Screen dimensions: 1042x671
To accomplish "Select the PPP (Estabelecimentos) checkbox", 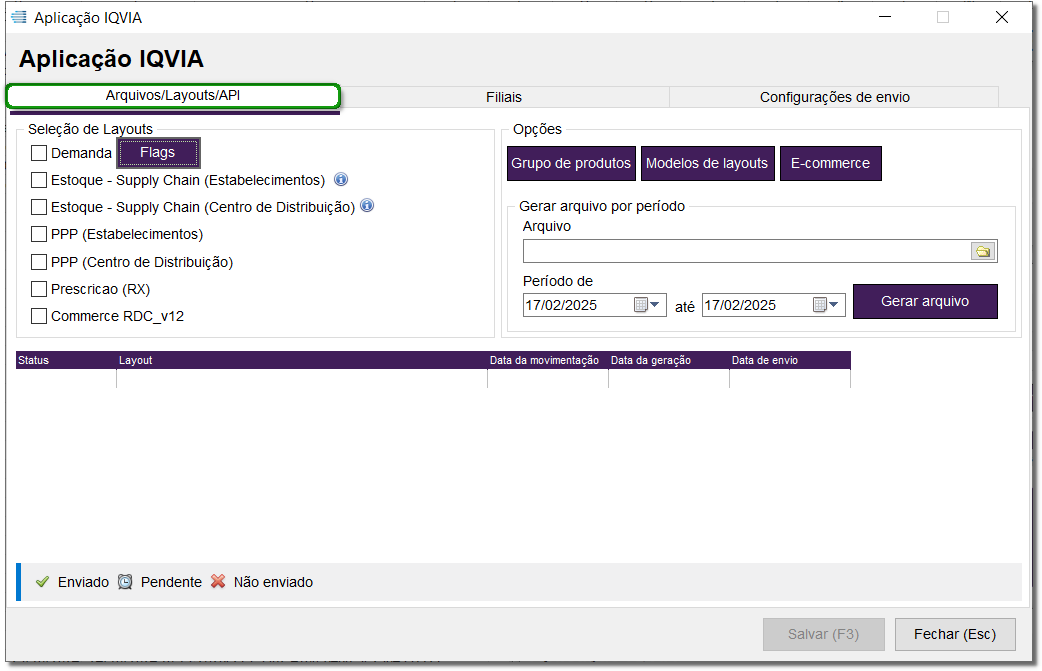I will pos(39,234).
